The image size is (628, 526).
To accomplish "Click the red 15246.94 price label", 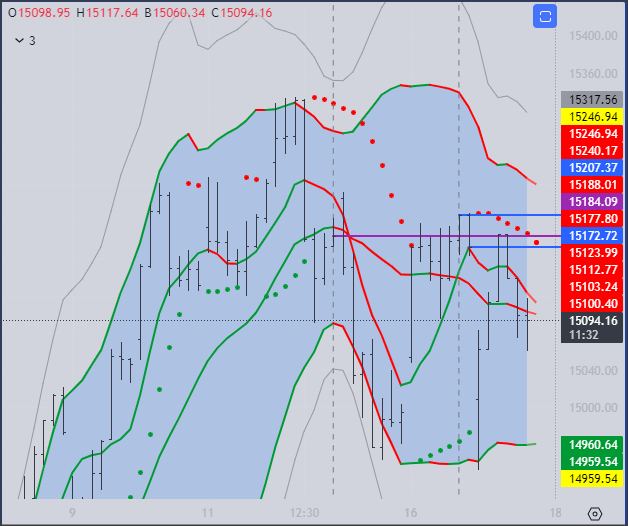I will click(592, 133).
